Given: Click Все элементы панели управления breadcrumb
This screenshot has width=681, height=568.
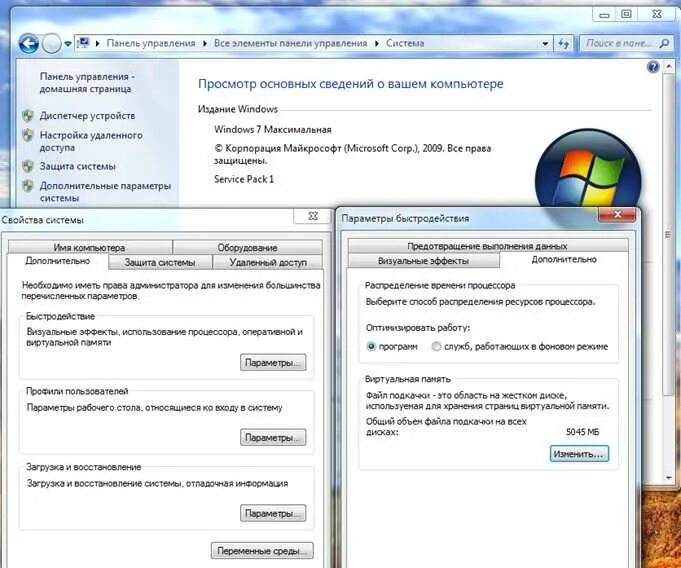Looking at the screenshot, I should 290,43.
